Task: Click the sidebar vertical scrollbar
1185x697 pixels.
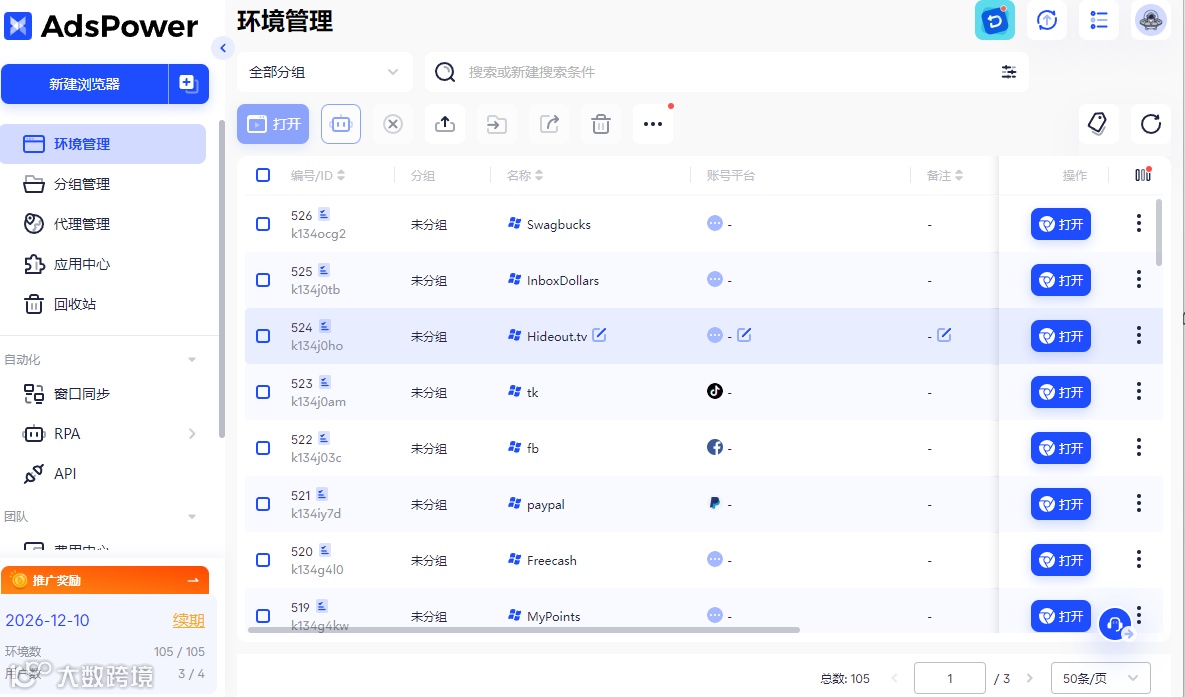Action: pos(221,279)
